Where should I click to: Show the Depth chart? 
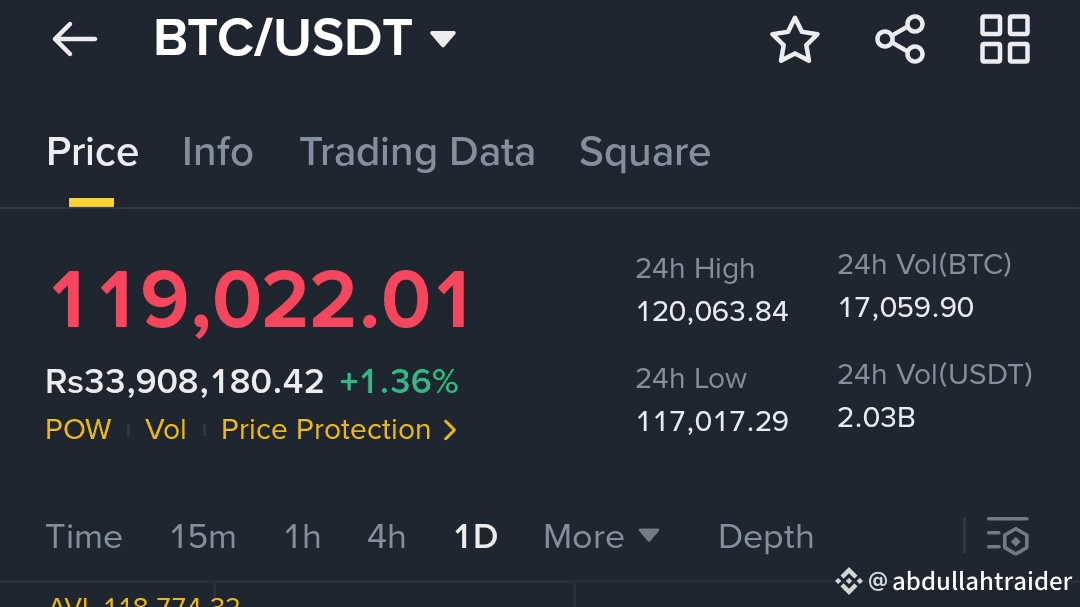click(x=766, y=537)
